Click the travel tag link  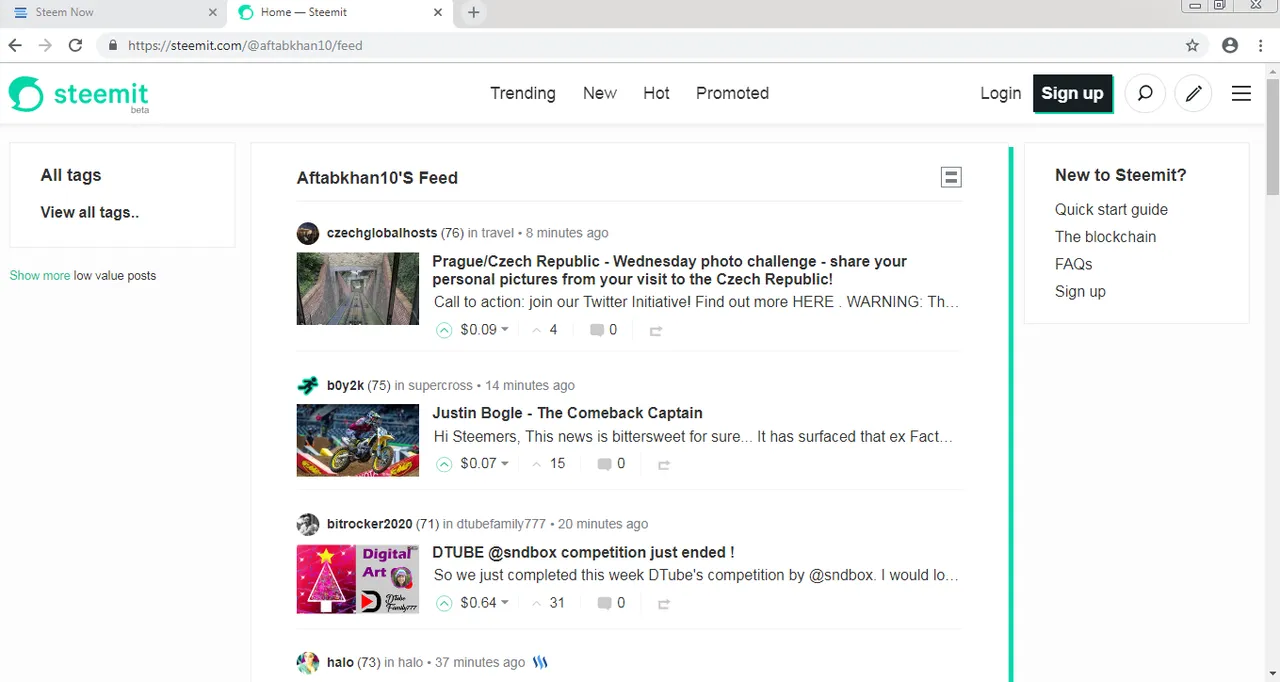click(x=497, y=233)
